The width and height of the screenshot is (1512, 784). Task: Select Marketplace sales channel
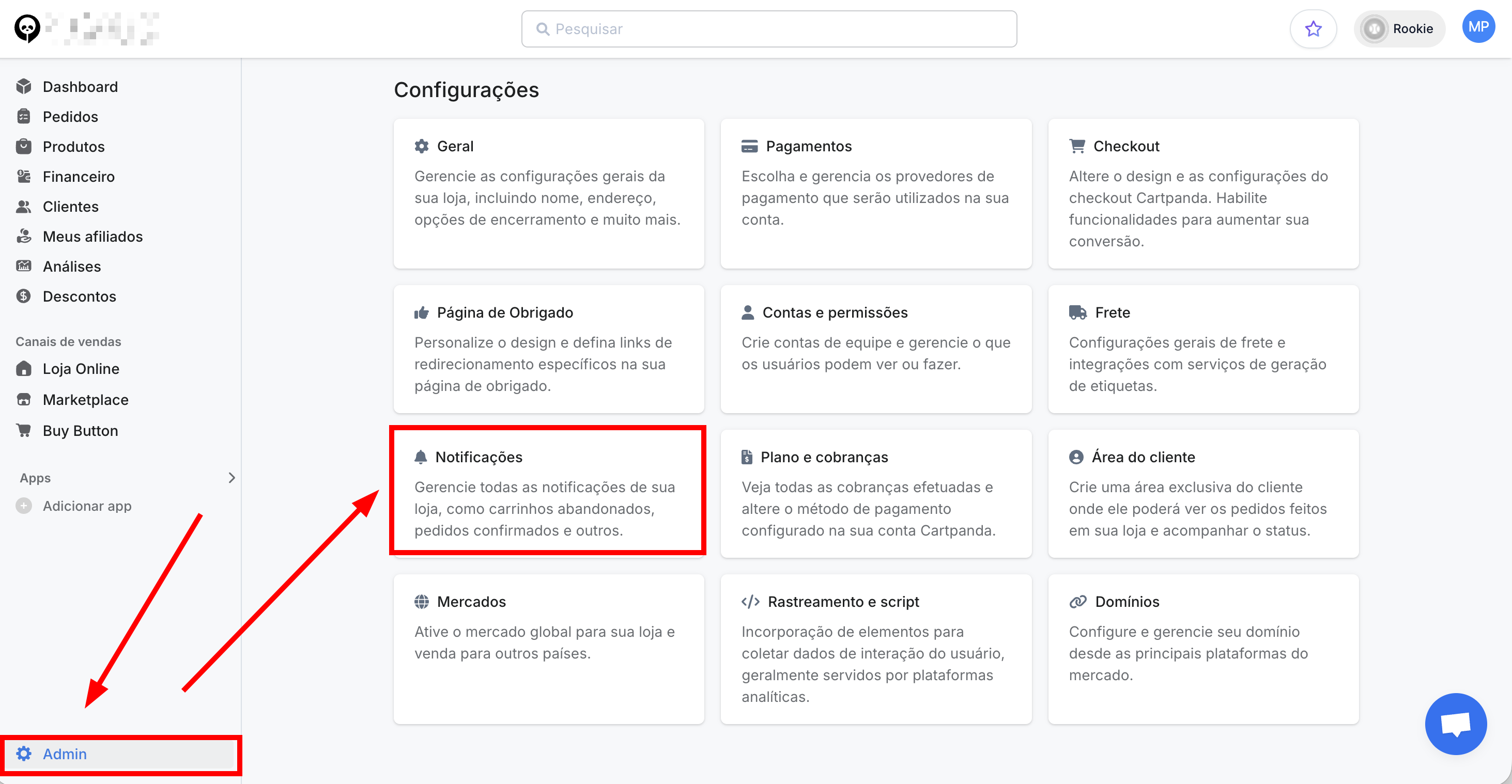[x=85, y=400]
